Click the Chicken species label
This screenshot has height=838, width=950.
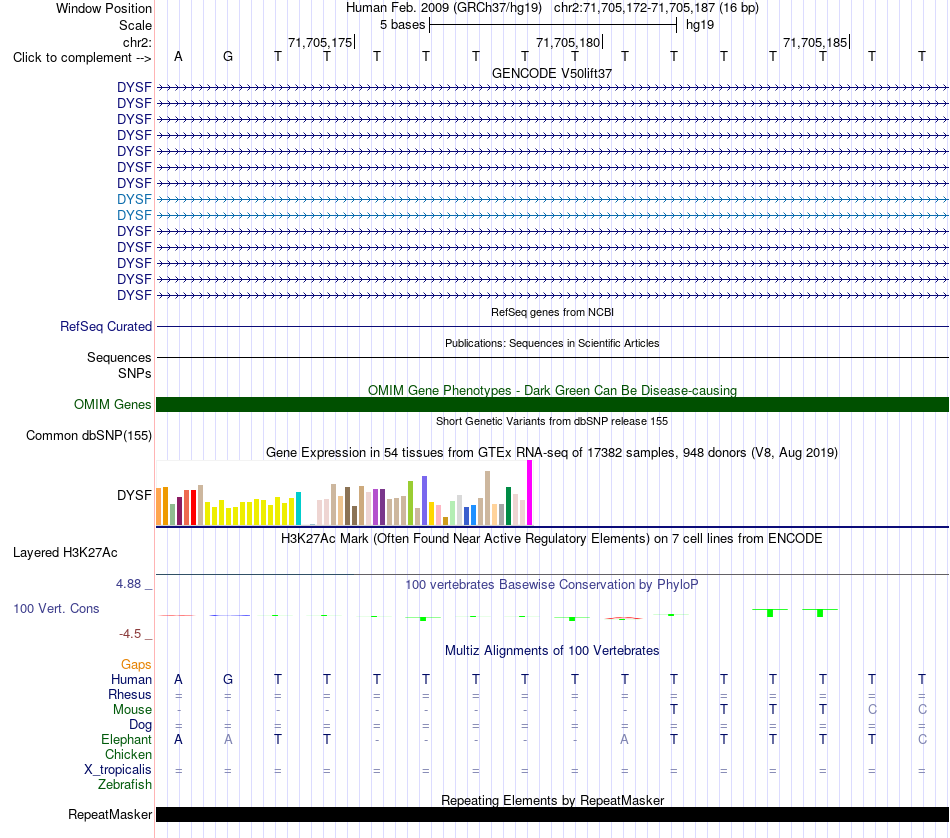pos(128,754)
